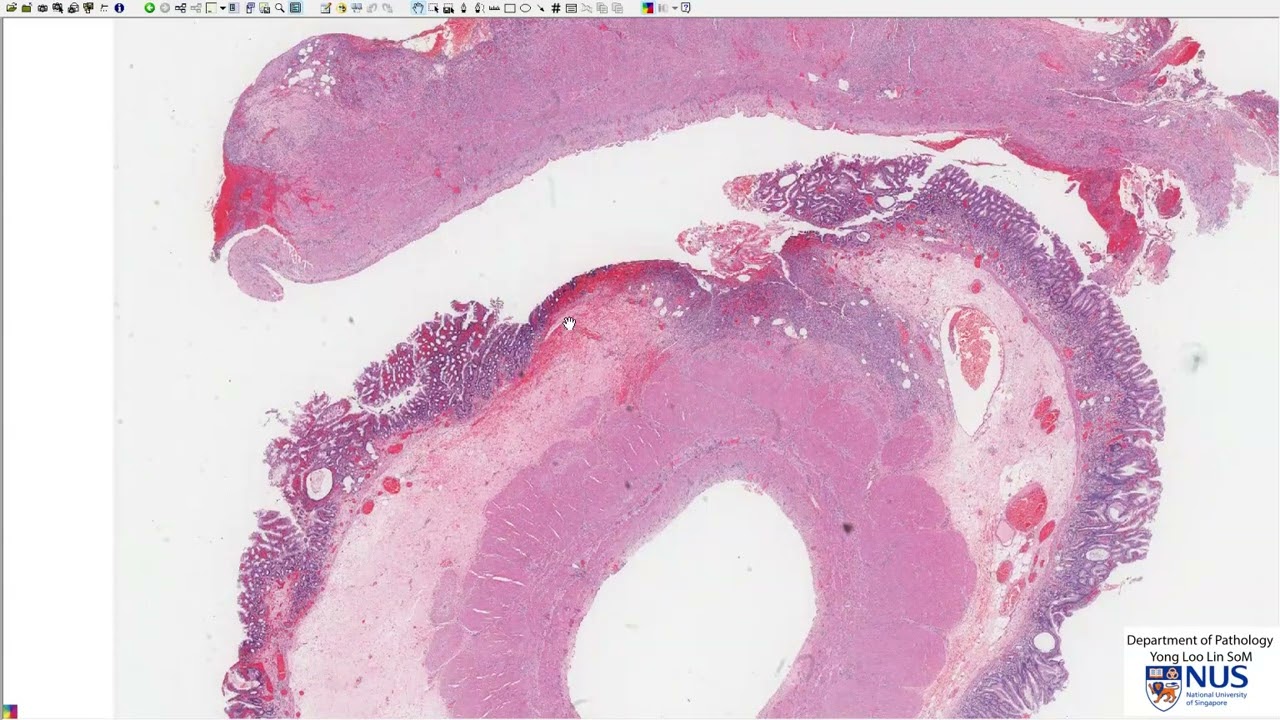Click the NUS logo at bottom right
The width and height of the screenshot is (1280, 720).
pyautogui.click(x=1198, y=688)
